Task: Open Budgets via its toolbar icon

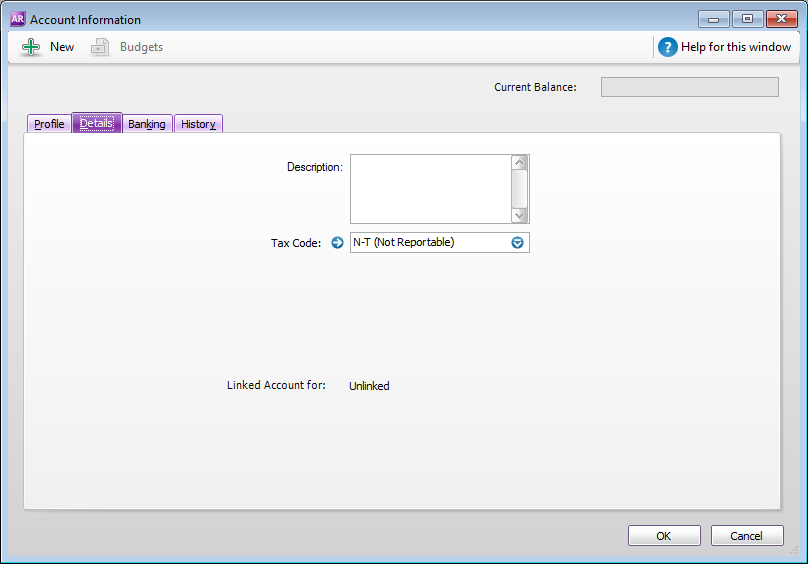Action: point(100,47)
